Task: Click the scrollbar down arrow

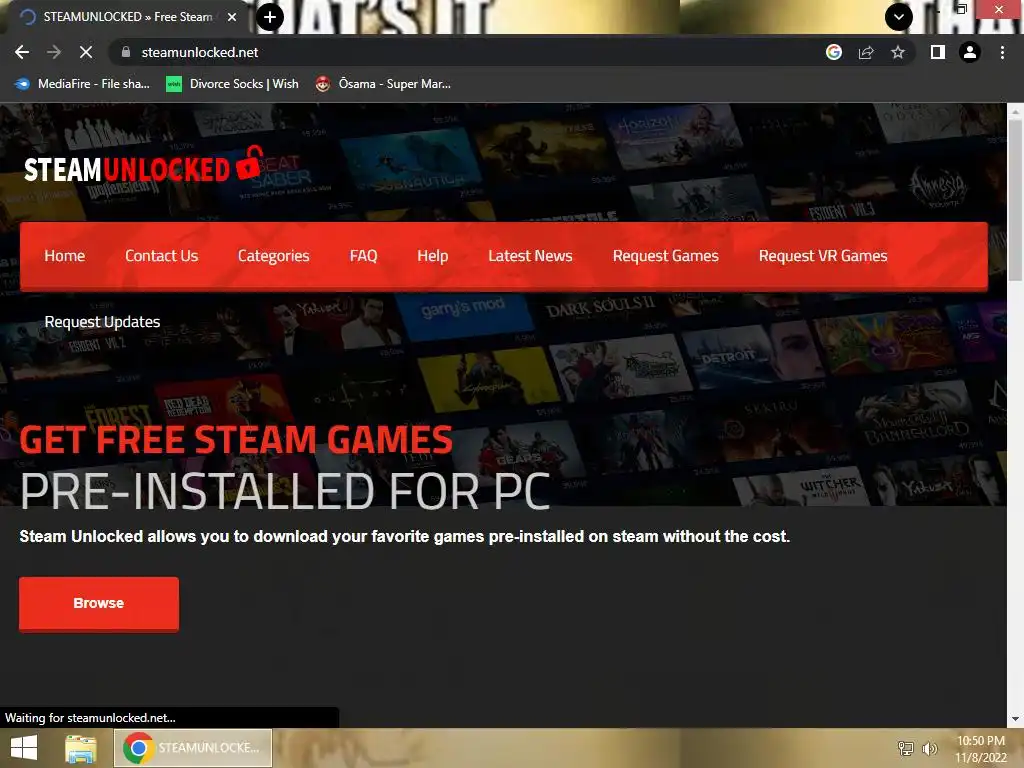Action: click(x=1015, y=719)
